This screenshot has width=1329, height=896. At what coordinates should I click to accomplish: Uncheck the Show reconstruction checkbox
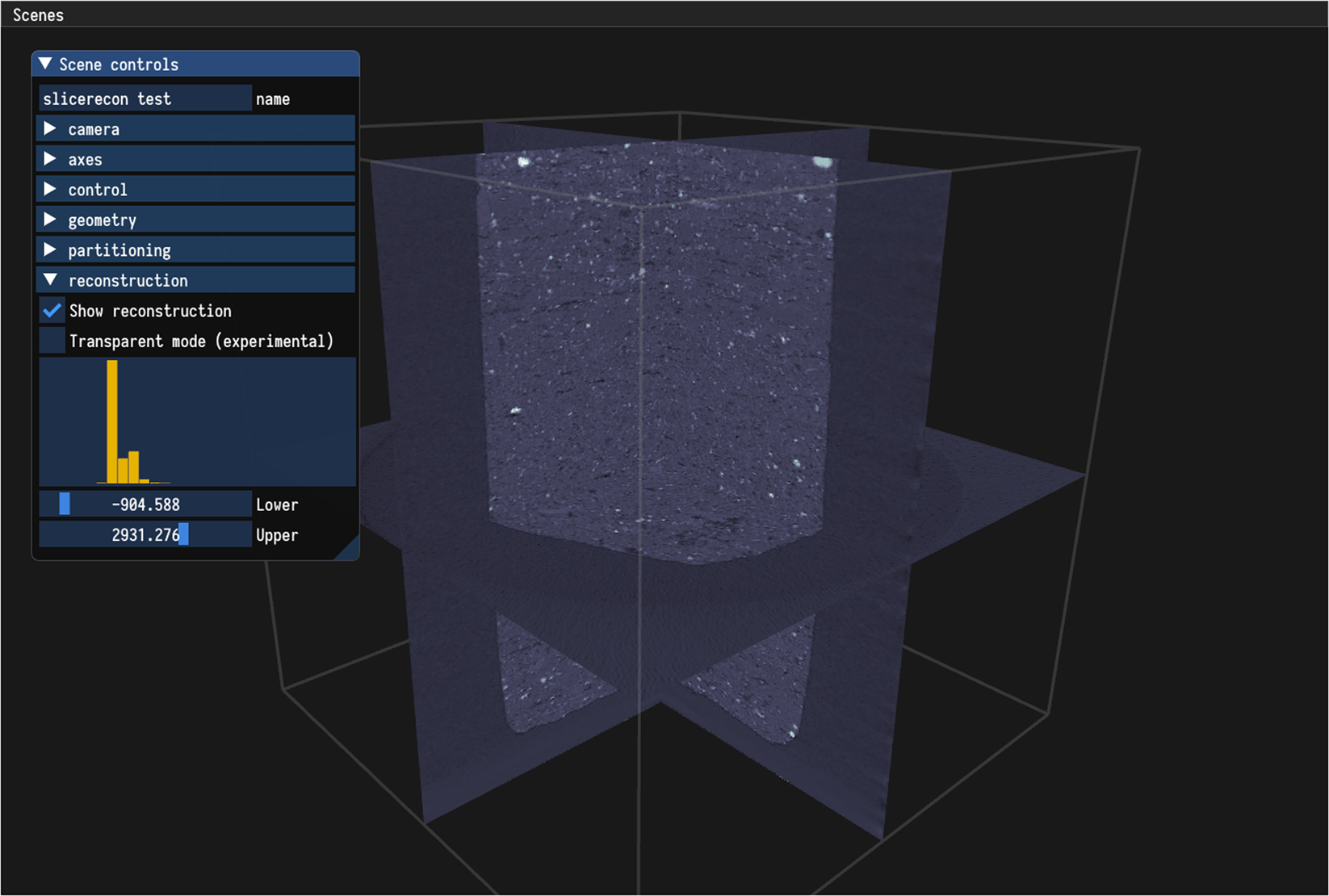tap(52, 311)
